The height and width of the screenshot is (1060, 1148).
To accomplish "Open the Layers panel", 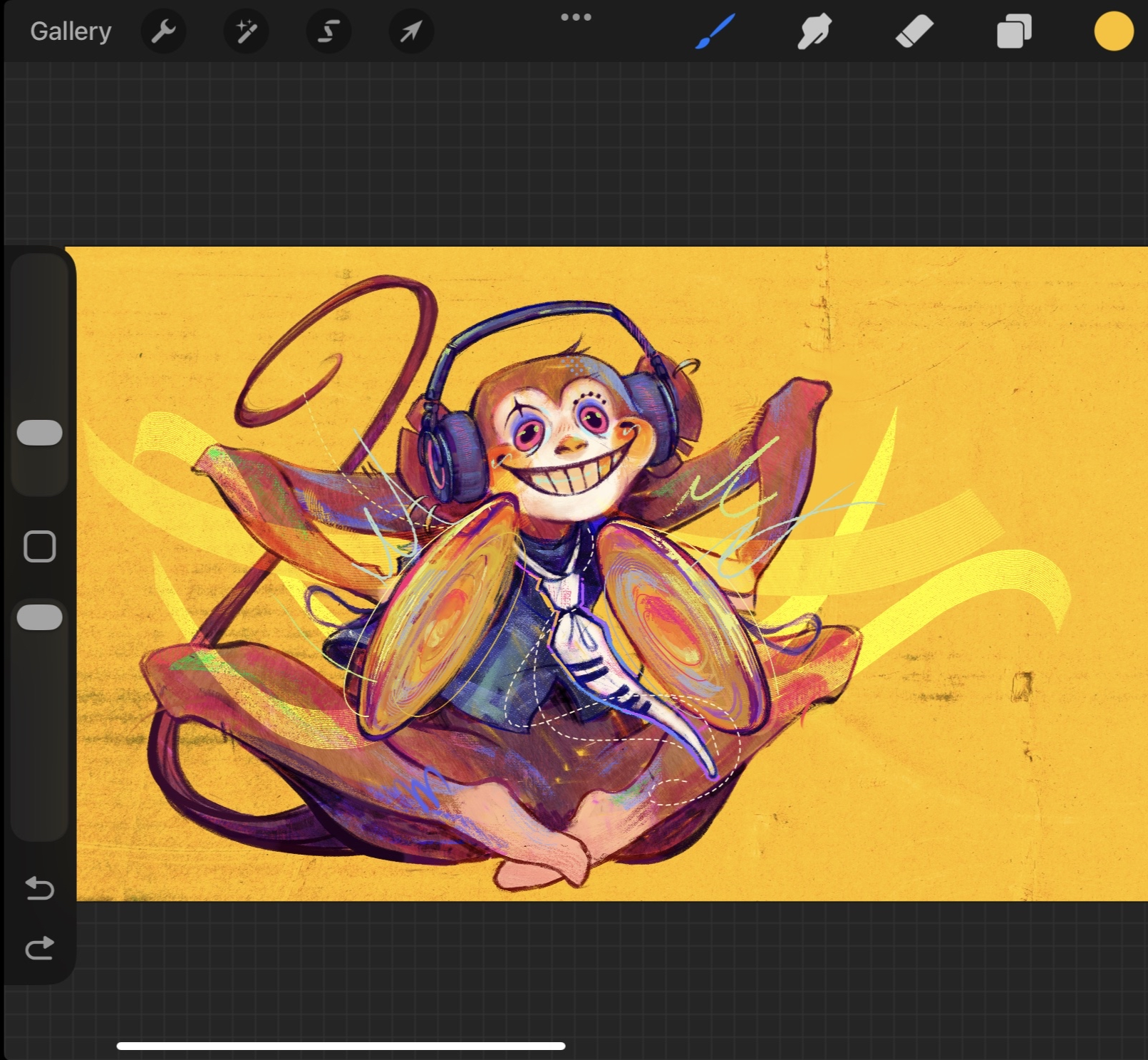I will 1014,31.
